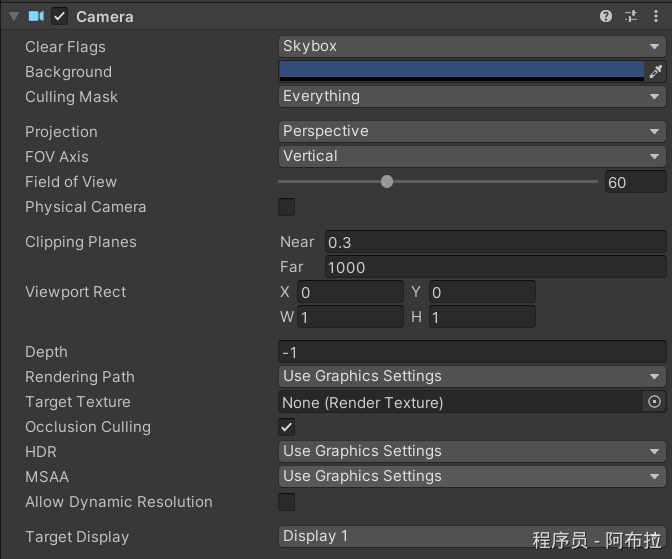Click the Camera component icon
Screen dimensions: 672x559
click(x=37, y=16)
